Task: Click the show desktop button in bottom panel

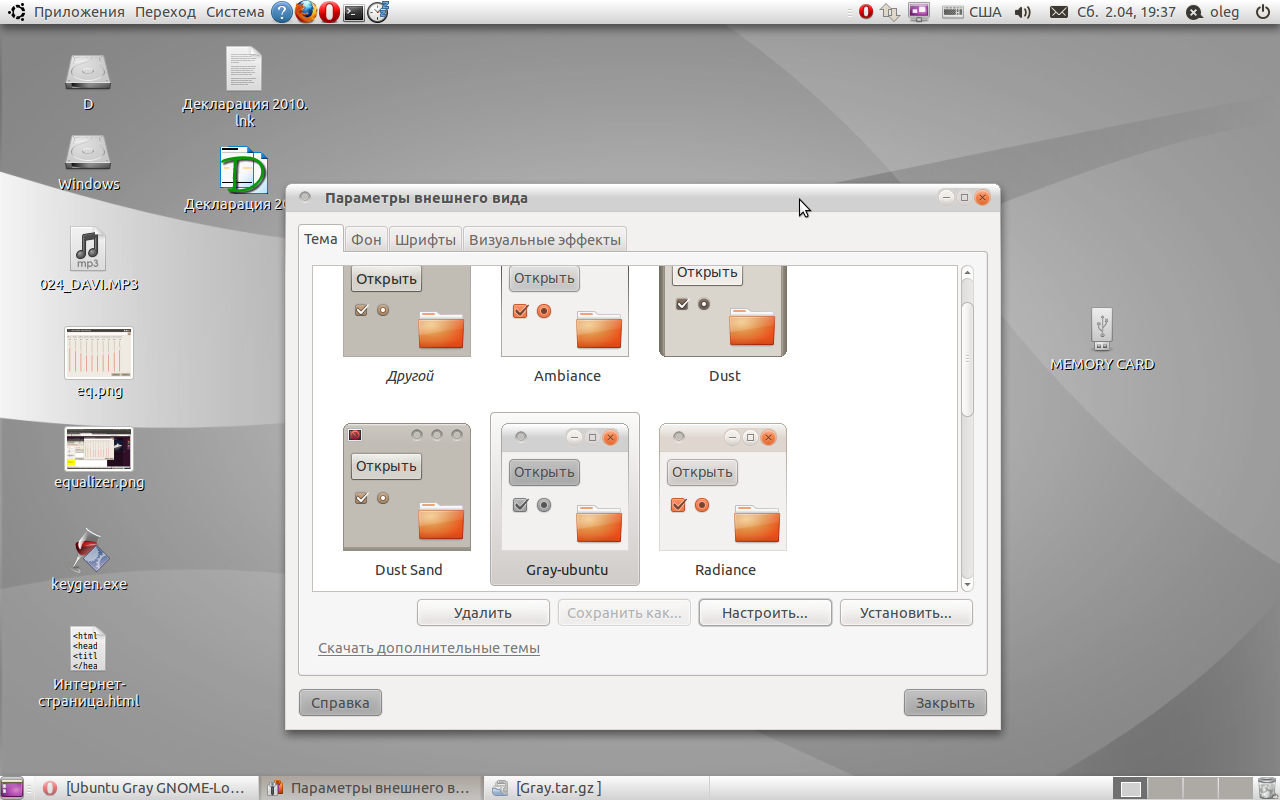Action: [12, 788]
